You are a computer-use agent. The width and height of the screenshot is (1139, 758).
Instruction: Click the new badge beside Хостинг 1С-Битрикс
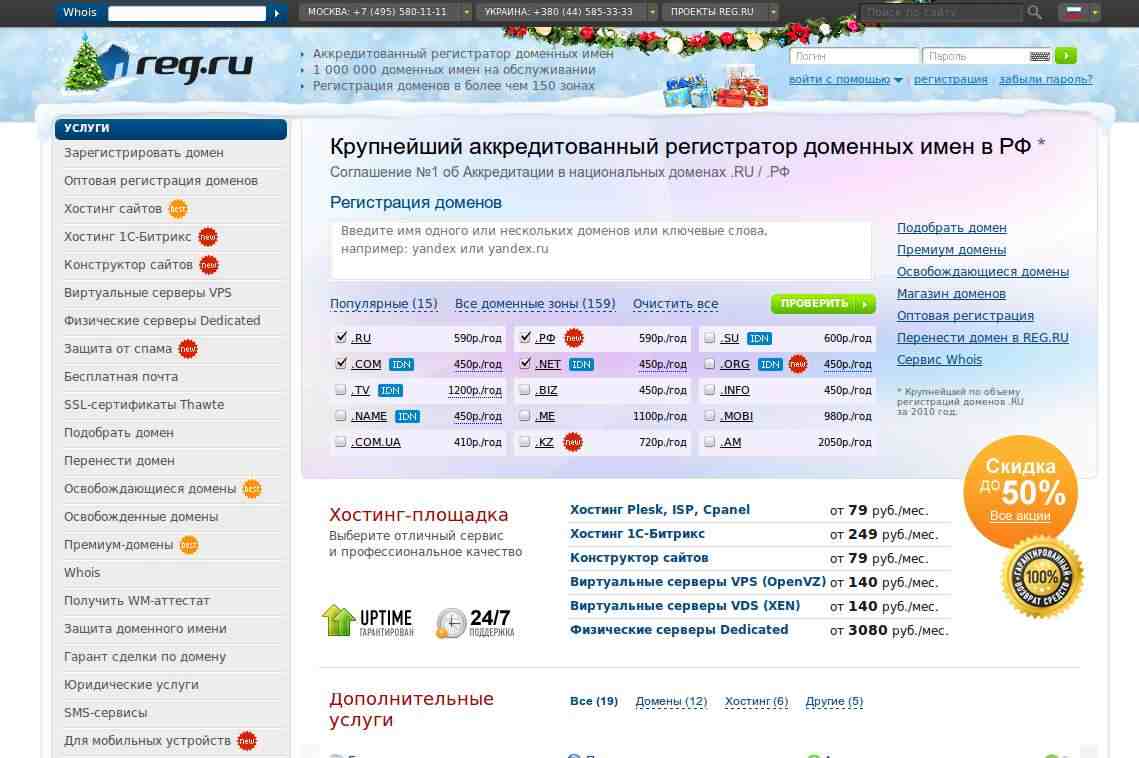coord(208,237)
